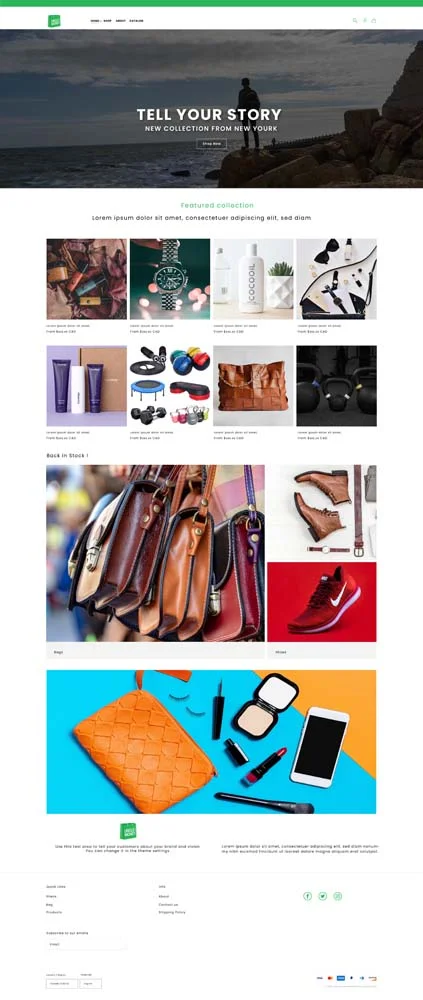Click the green logo above the footer
Image resolution: width=423 pixels, height=1000 pixels.
[128, 831]
